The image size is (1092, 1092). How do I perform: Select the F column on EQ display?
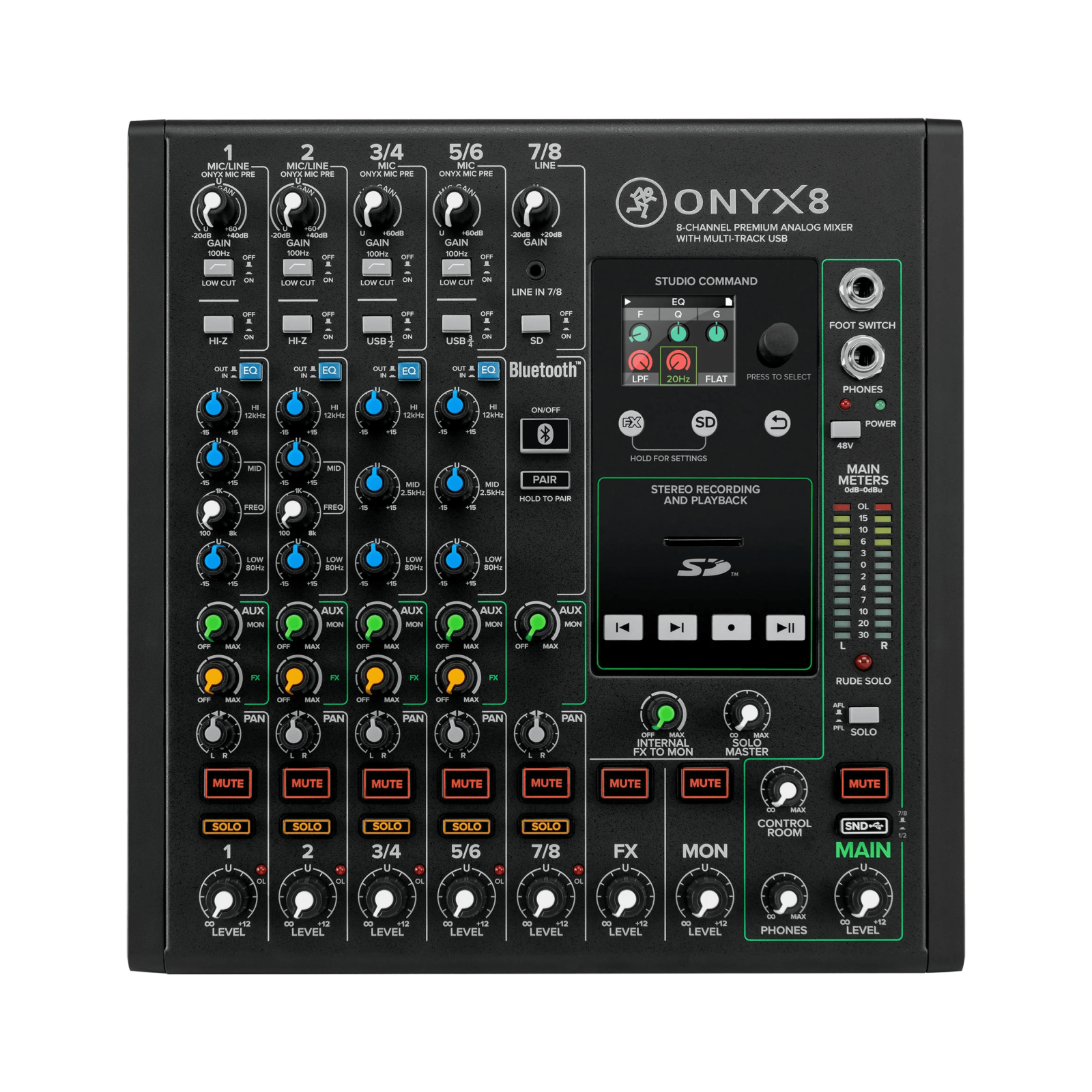pyautogui.click(x=640, y=315)
